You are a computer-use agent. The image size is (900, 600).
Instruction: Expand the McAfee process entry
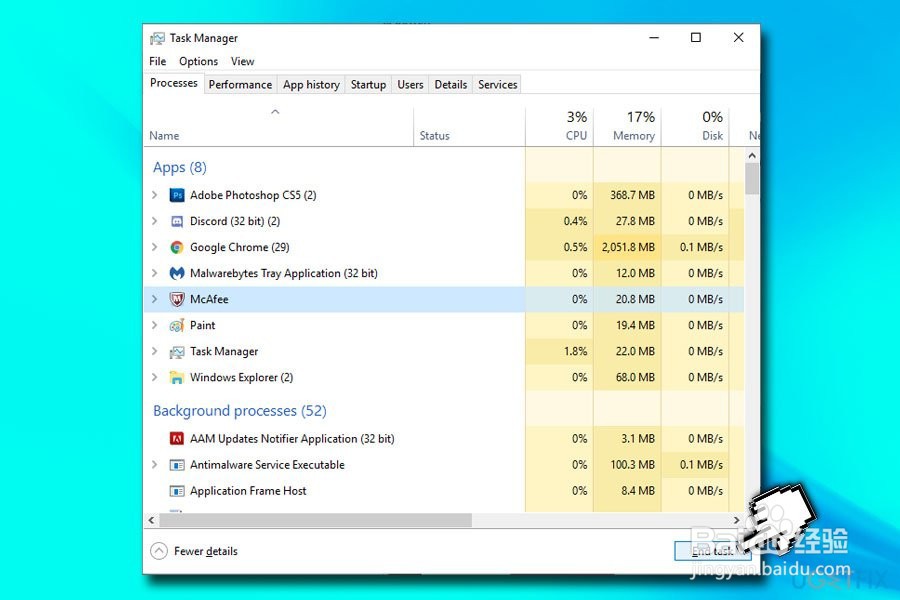click(x=154, y=299)
